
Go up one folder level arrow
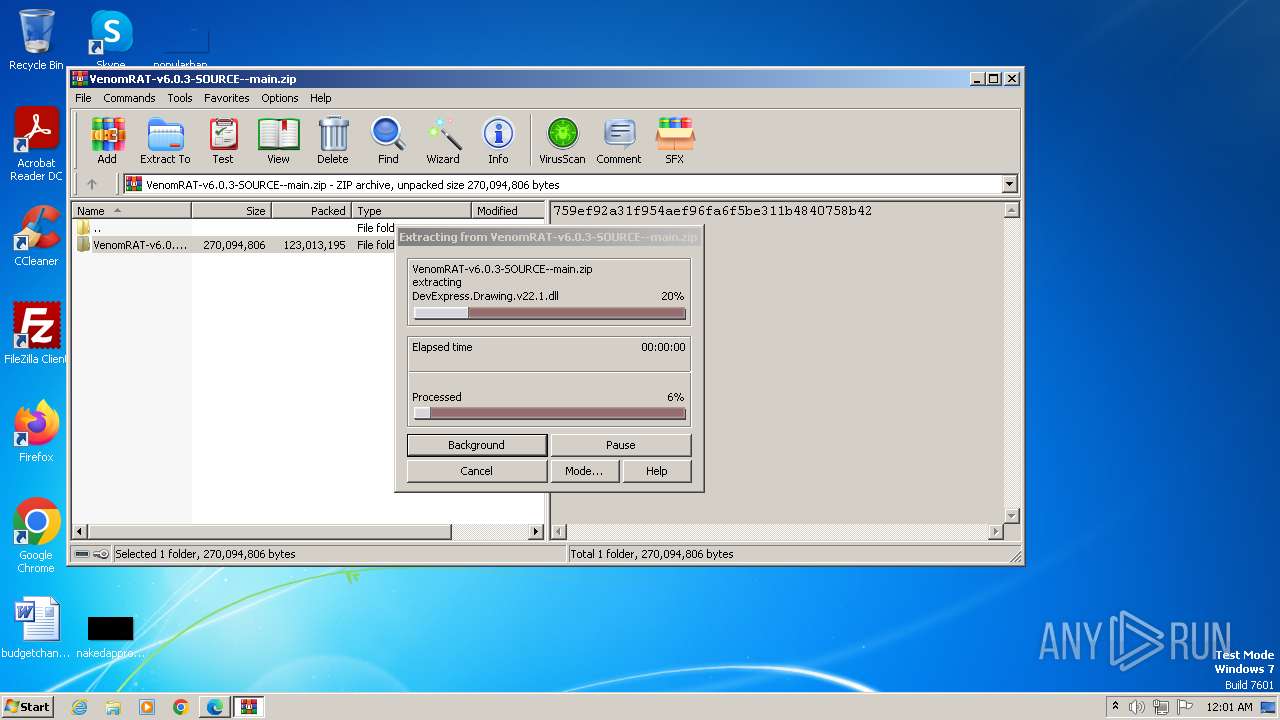92,184
